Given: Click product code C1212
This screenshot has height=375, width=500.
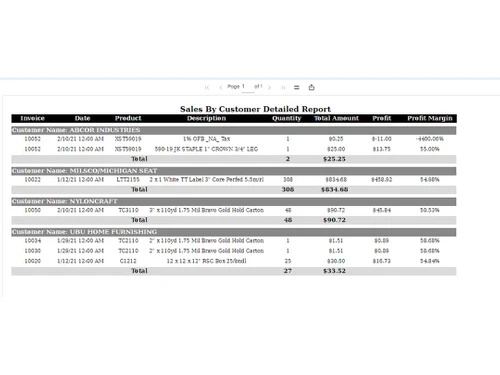Looking at the screenshot, I should click(x=128, y=261).
